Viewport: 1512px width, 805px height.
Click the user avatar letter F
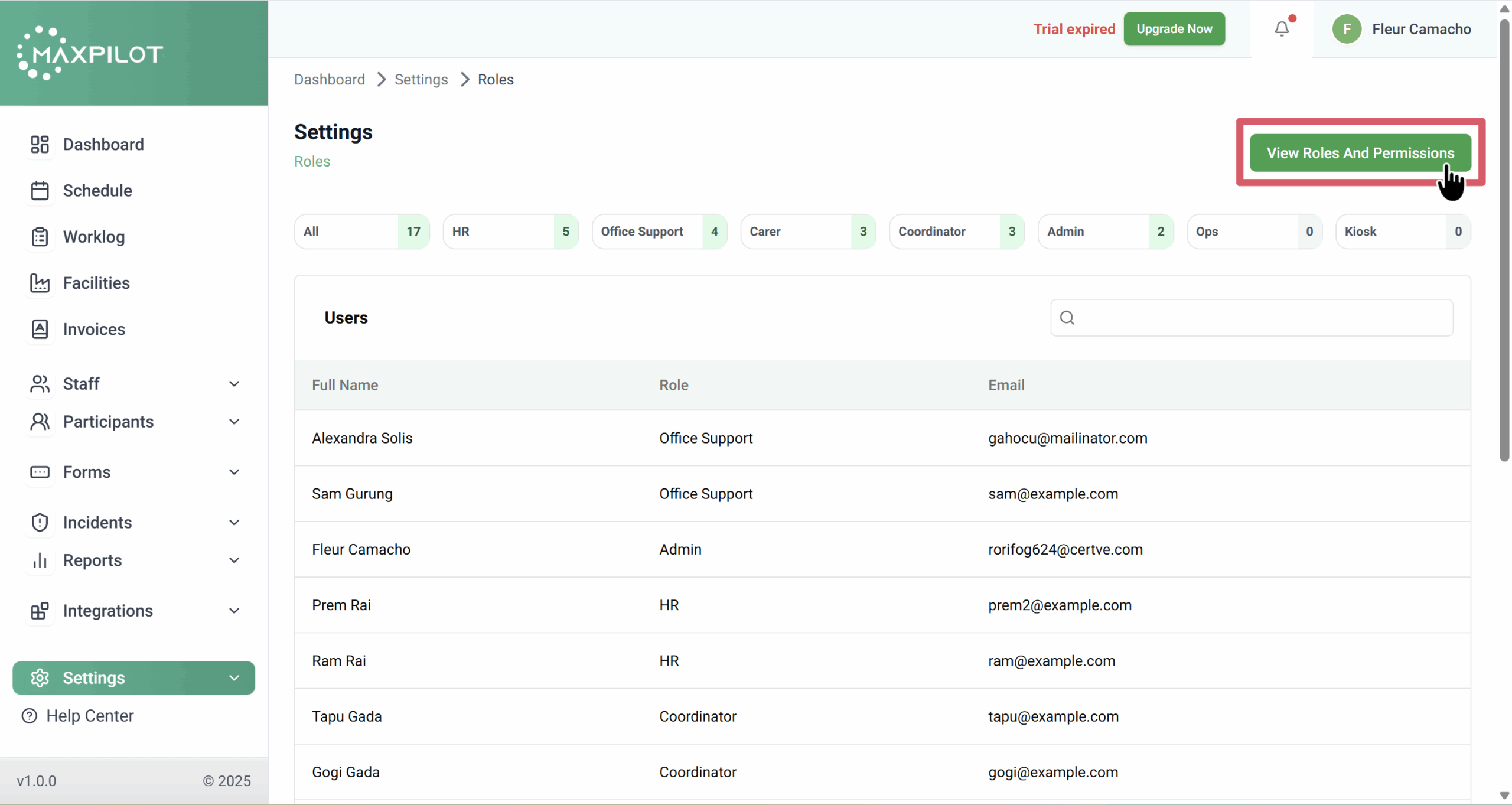[1347, 29]
